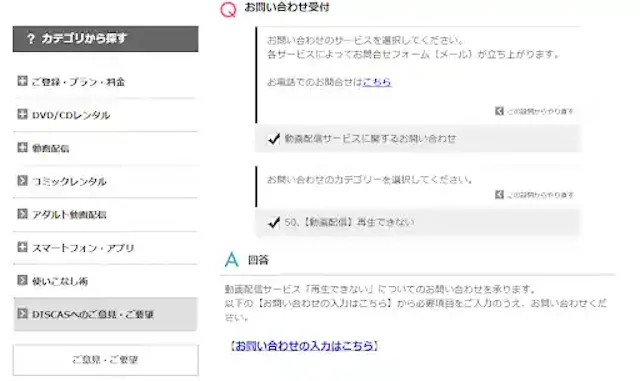Viewport: 640px width, 381px height.
Task: Open ご登録・プラン・料金 category
Action: [x=78, y=82]
